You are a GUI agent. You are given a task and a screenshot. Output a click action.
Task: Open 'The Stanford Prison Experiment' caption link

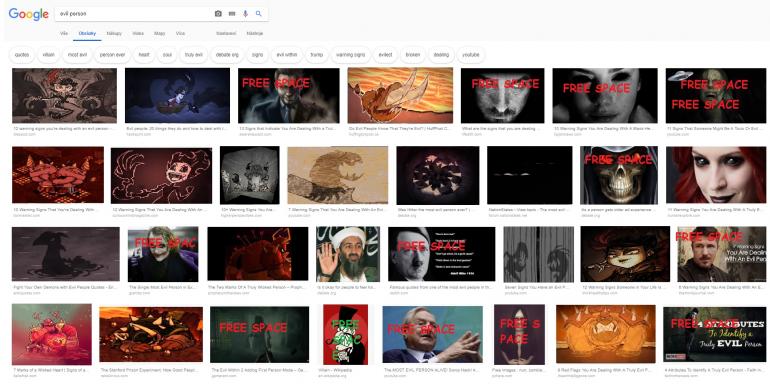pos(150,370)
